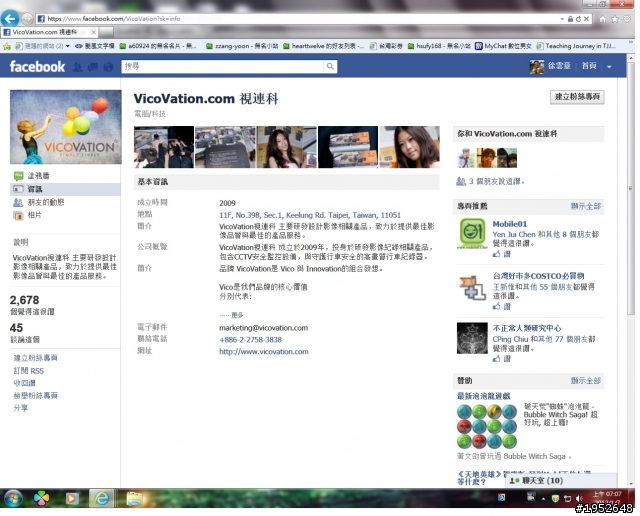Open favorites star icon in browser

coord(615,19)
